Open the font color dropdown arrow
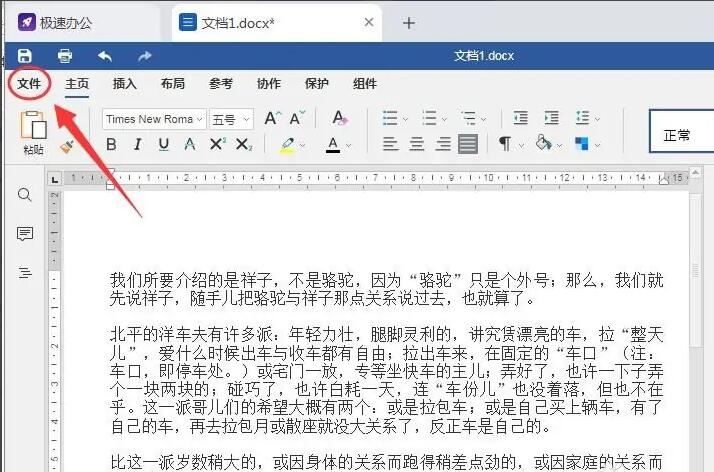The image size is (714, 472). point(349,146)
